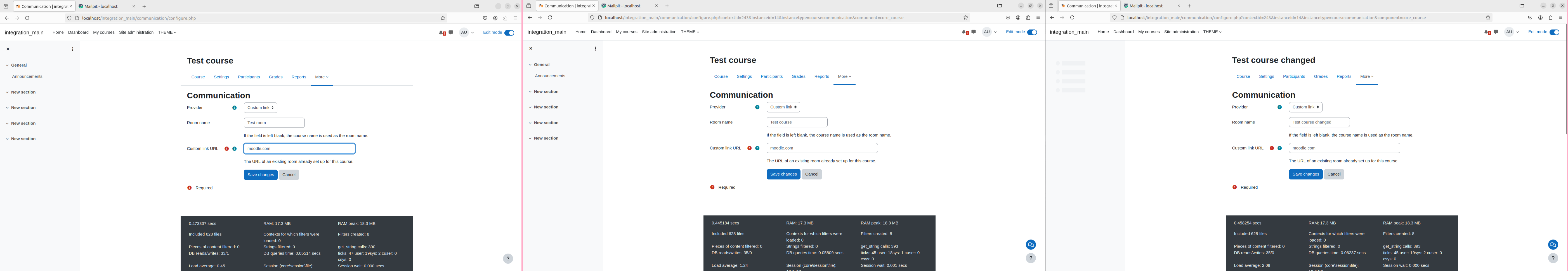This screenshot has height=271, width=1568.
Task: Show Custom link URL help in right window
Action: (1279, 148)
